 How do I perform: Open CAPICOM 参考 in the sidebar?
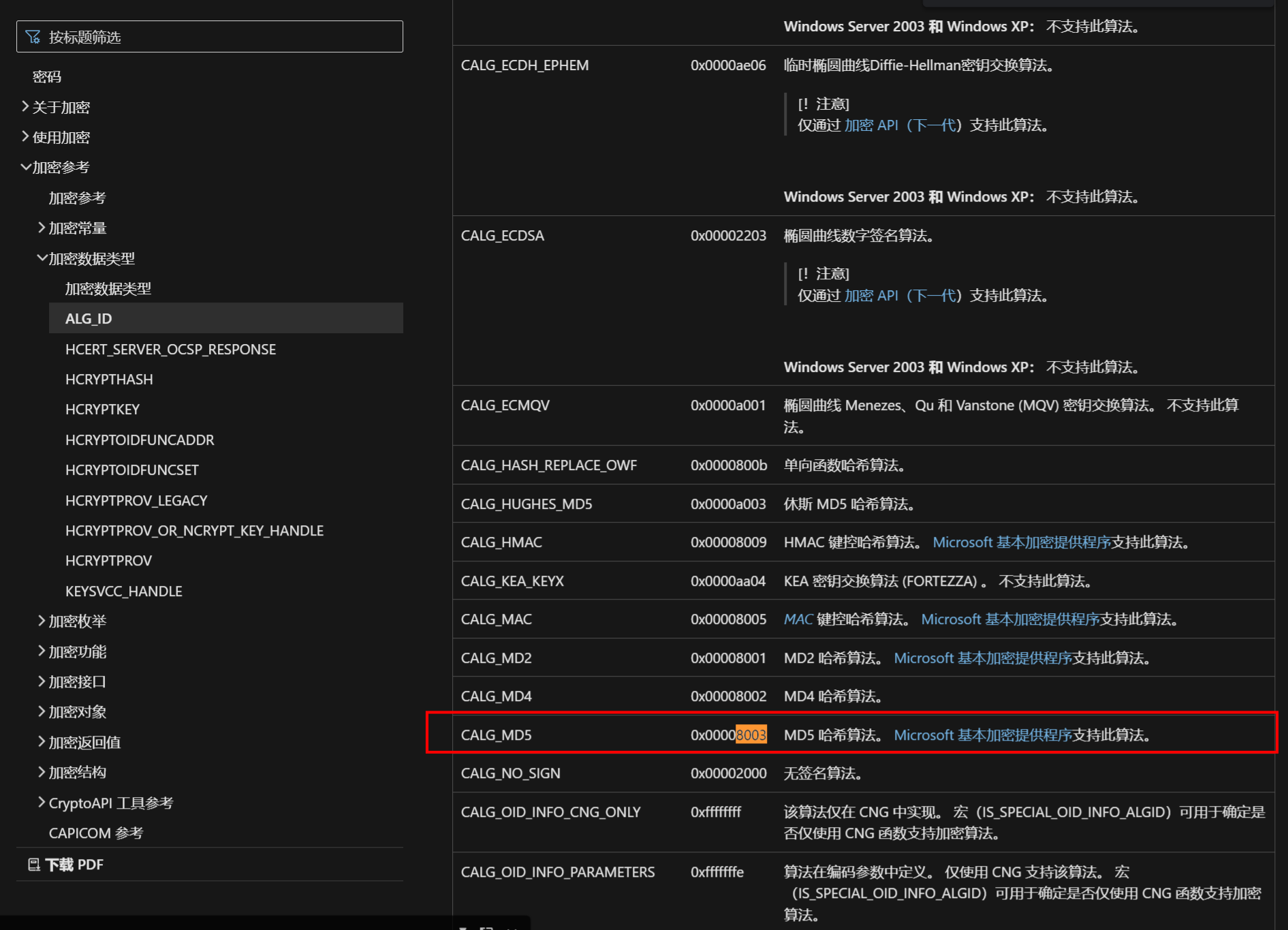pos(96,833)
